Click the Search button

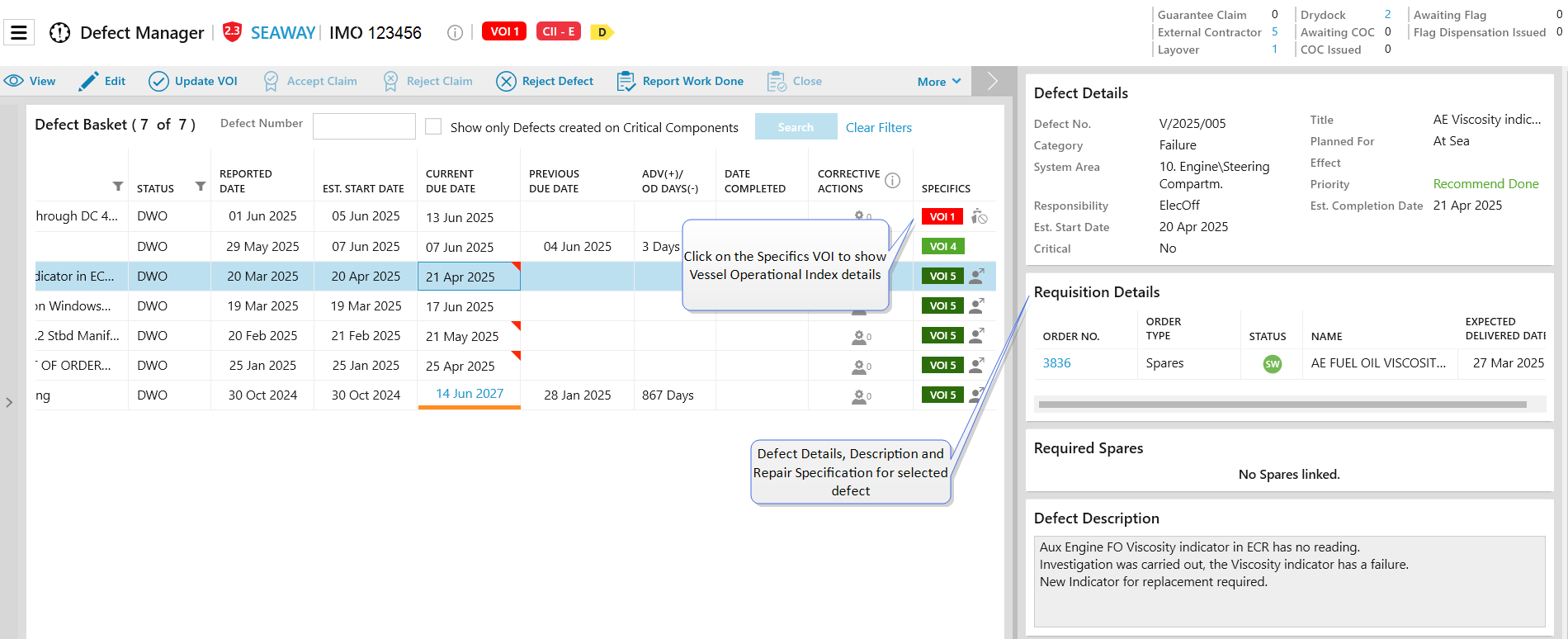pos(796,126)
